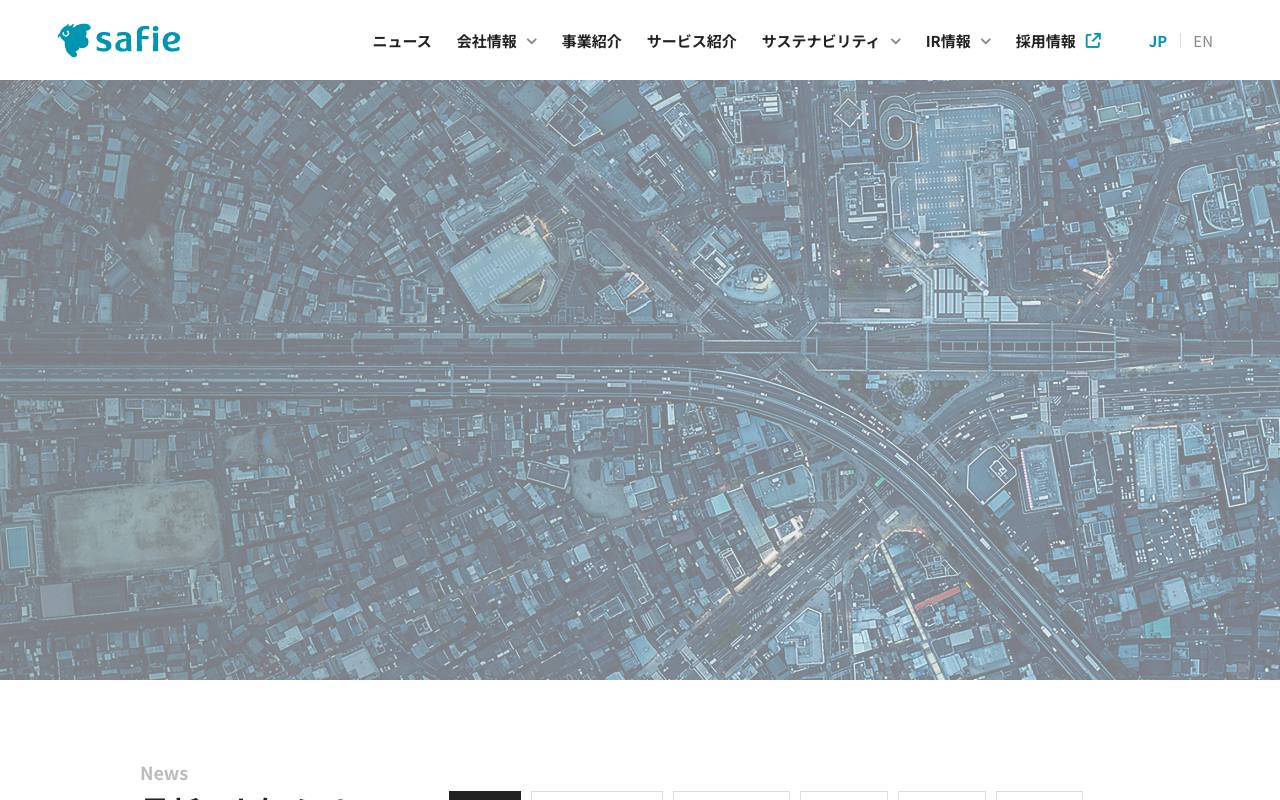Click the external-link icon beside 採用情報
1280x800 pixels.
click(x=1093, y=40)
